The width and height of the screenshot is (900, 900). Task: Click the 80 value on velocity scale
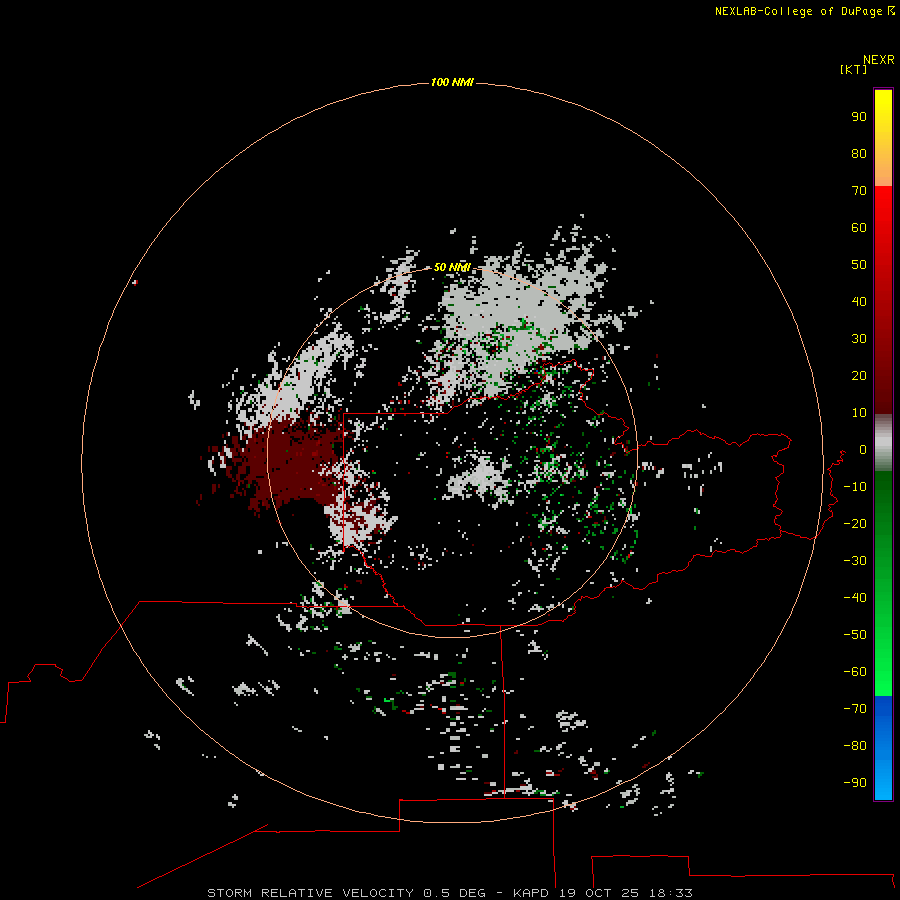(859, 154)
